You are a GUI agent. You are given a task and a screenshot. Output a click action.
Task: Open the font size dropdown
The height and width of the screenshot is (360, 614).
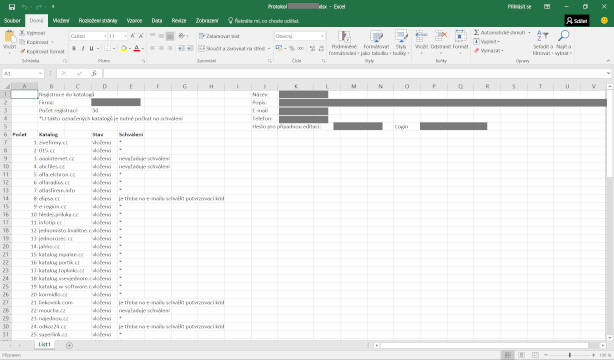click(125, 36)
